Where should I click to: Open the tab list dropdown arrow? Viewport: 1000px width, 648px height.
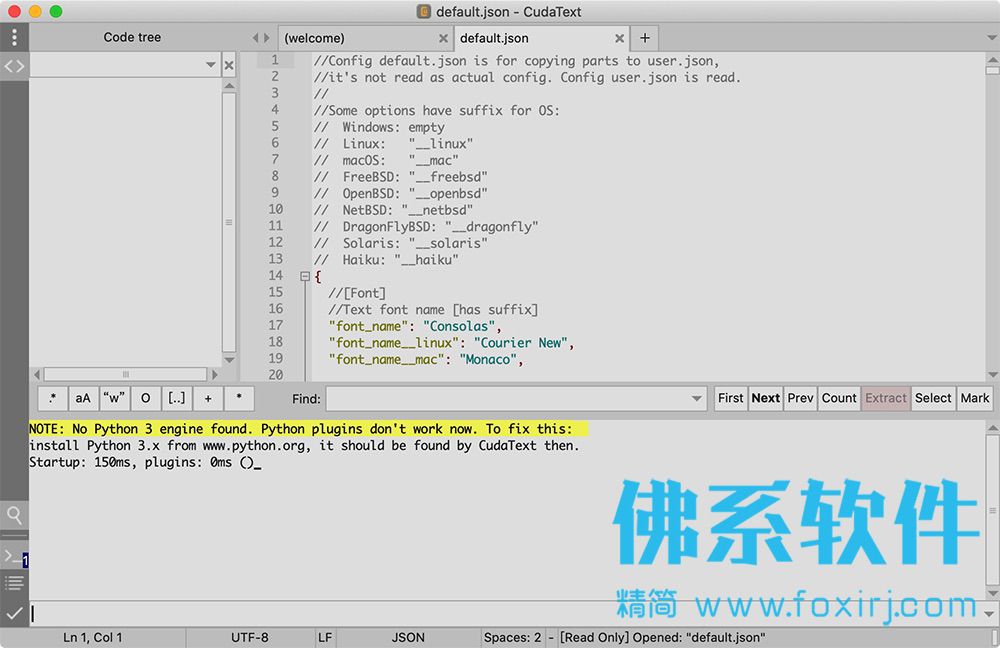[992, 38]
